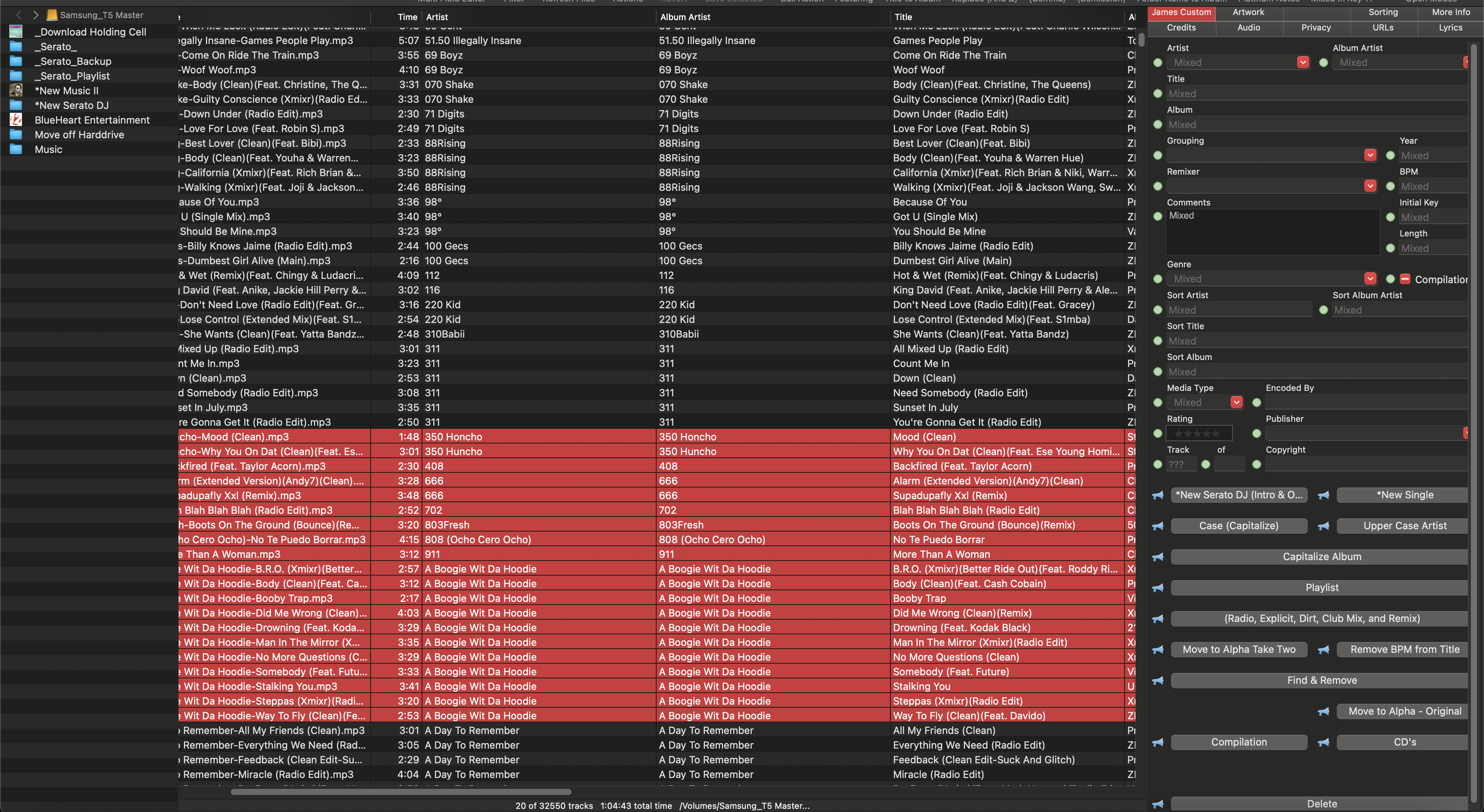Click the Remove BPM from Title button
Viewport: 1484px width, 812px height.
1404,650
